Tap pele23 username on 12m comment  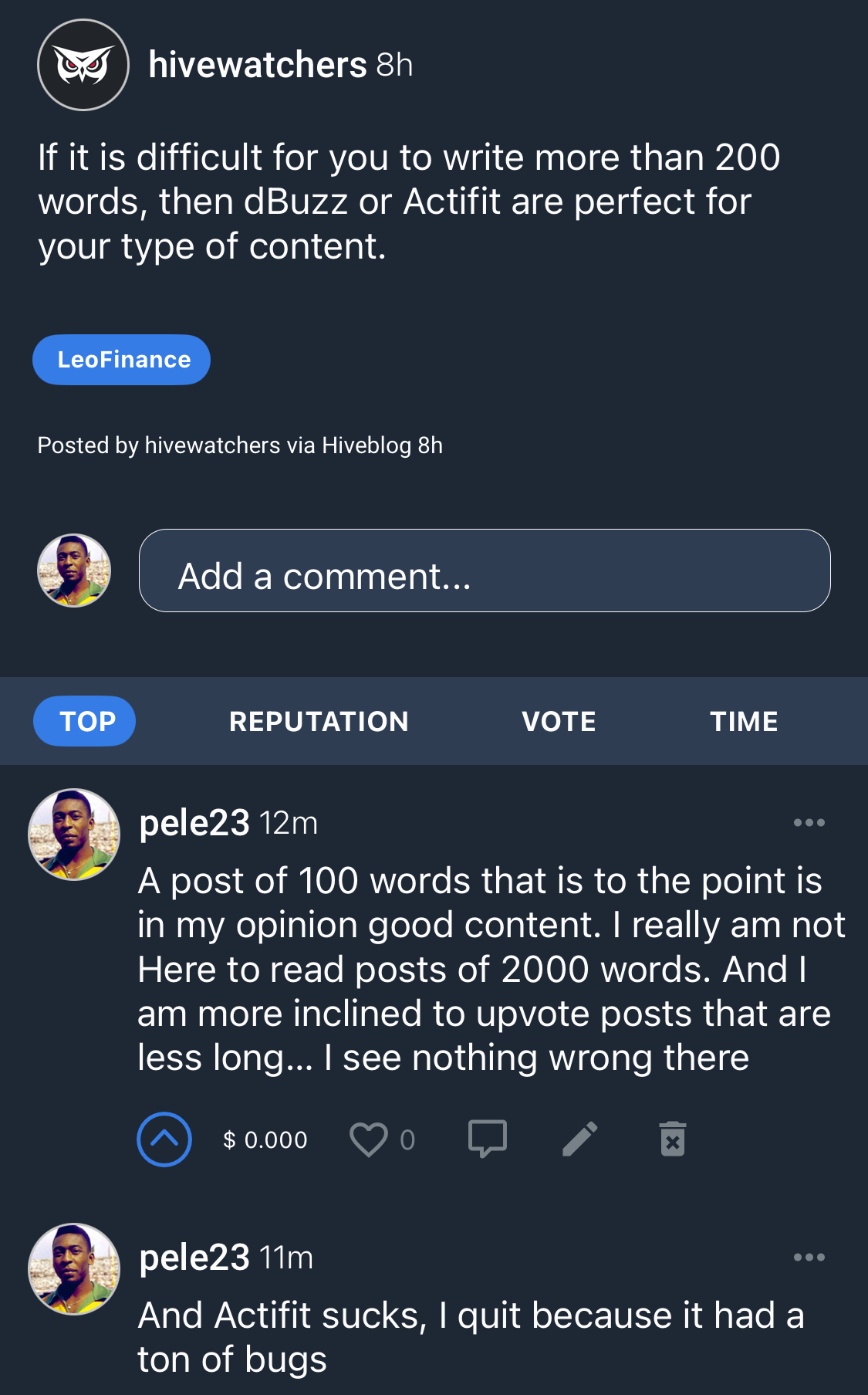[x=194, y=823]
